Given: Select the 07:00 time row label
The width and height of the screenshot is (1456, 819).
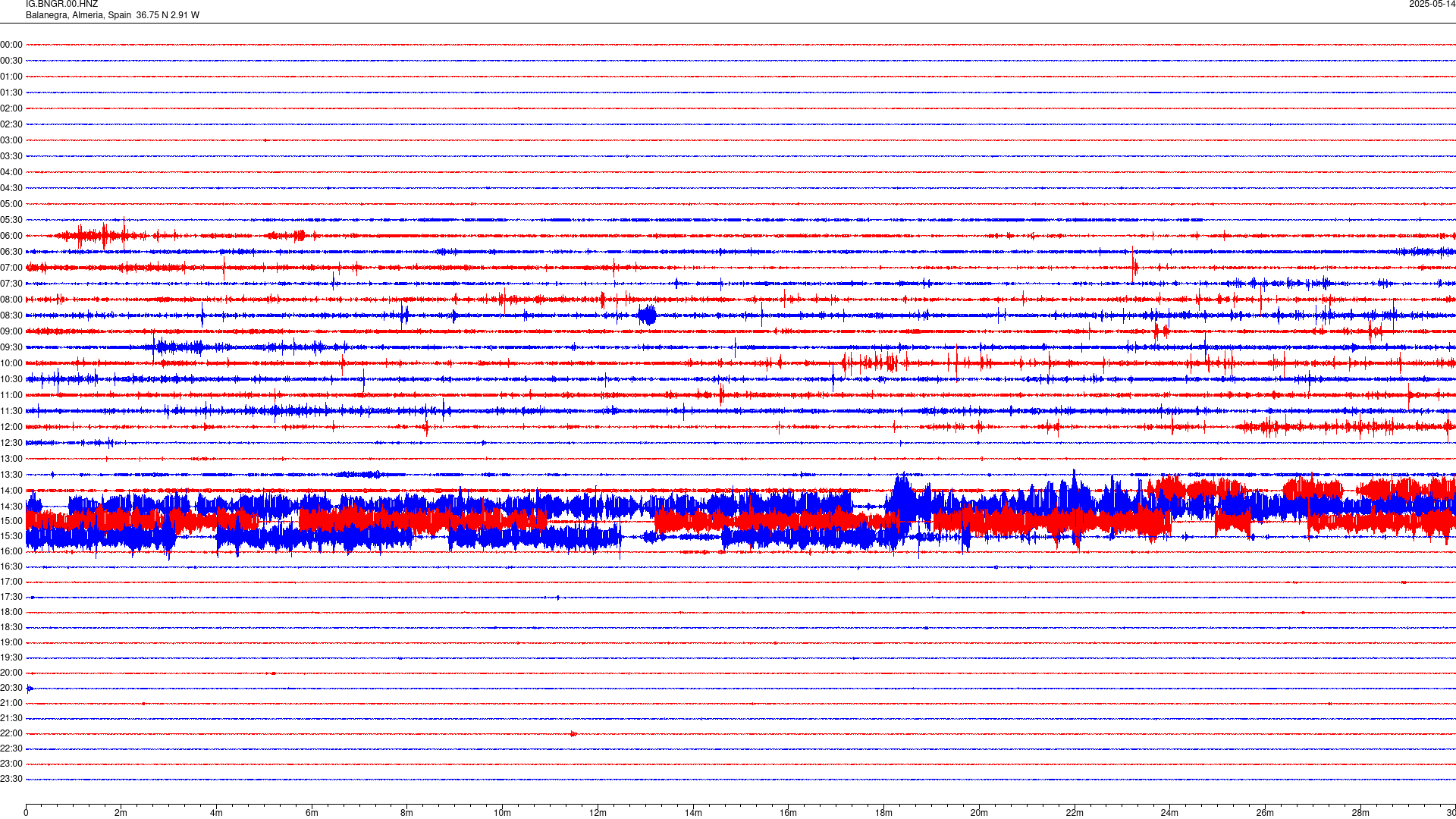Looking at the screenshot, I should click(x=11, y=268).
